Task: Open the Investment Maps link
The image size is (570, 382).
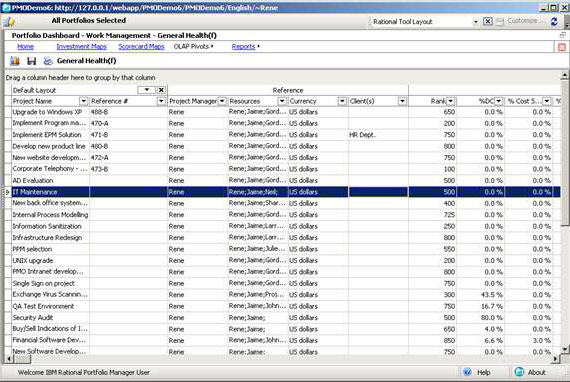Action: tap(81, 47)
